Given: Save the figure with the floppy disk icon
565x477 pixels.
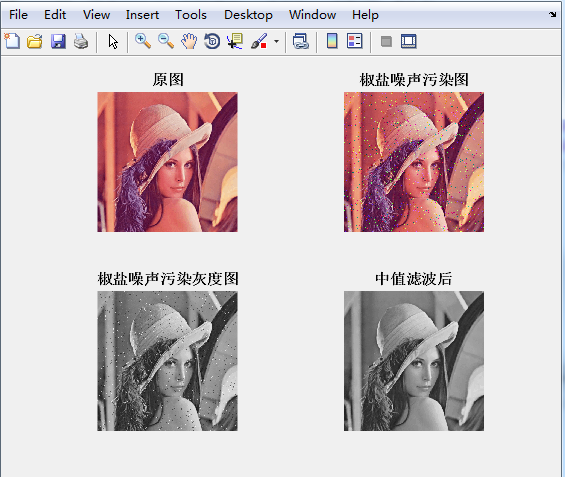Looking at the screenshot, I should pyautogui.click(x=58, y=41).
